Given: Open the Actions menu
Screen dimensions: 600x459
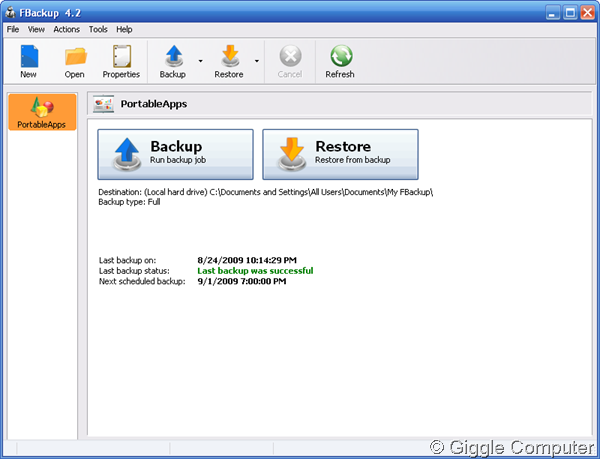Looking at the screenshot, I should (67, 29).
